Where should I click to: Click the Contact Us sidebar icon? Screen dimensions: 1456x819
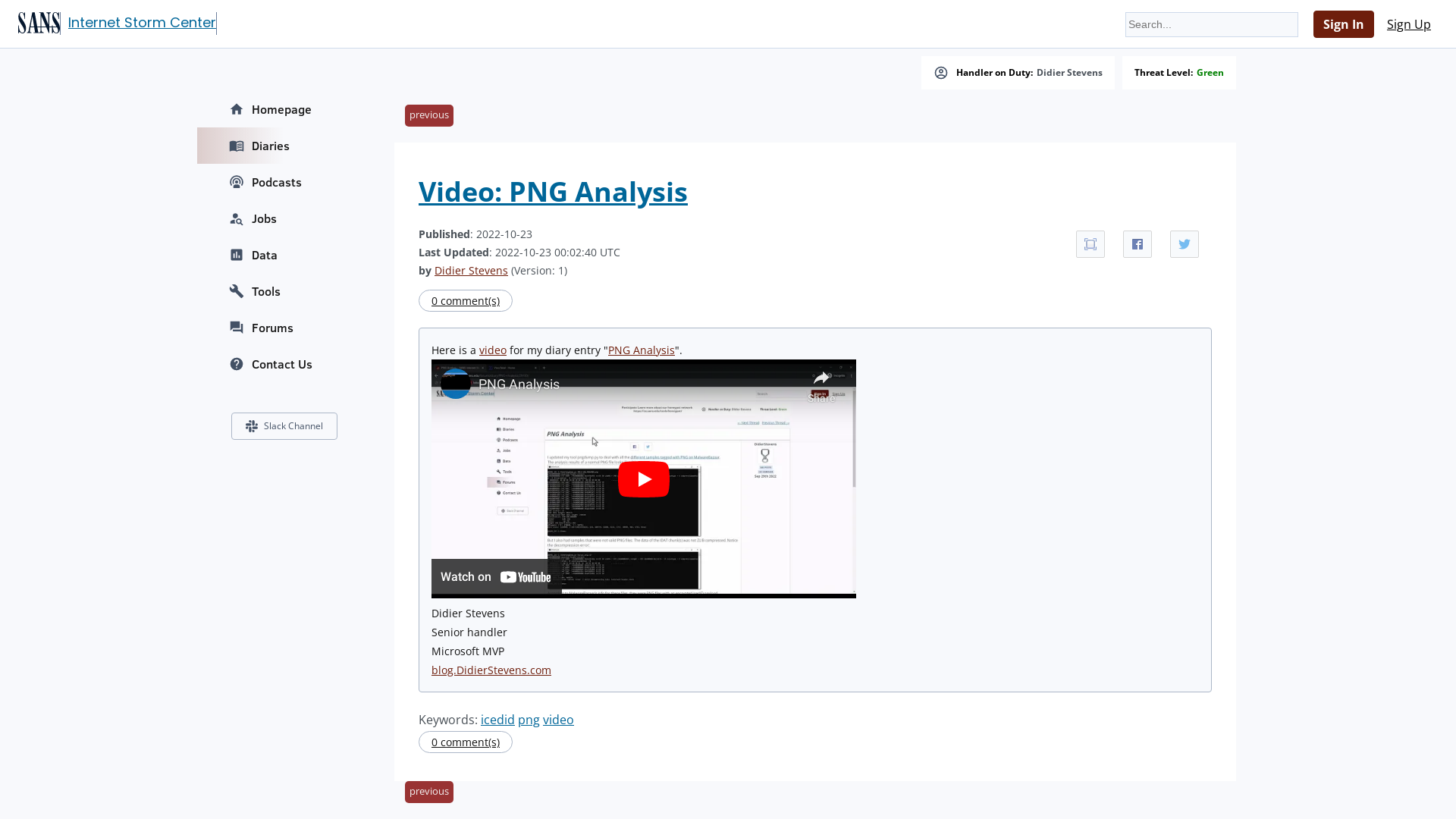click(236, 364)
